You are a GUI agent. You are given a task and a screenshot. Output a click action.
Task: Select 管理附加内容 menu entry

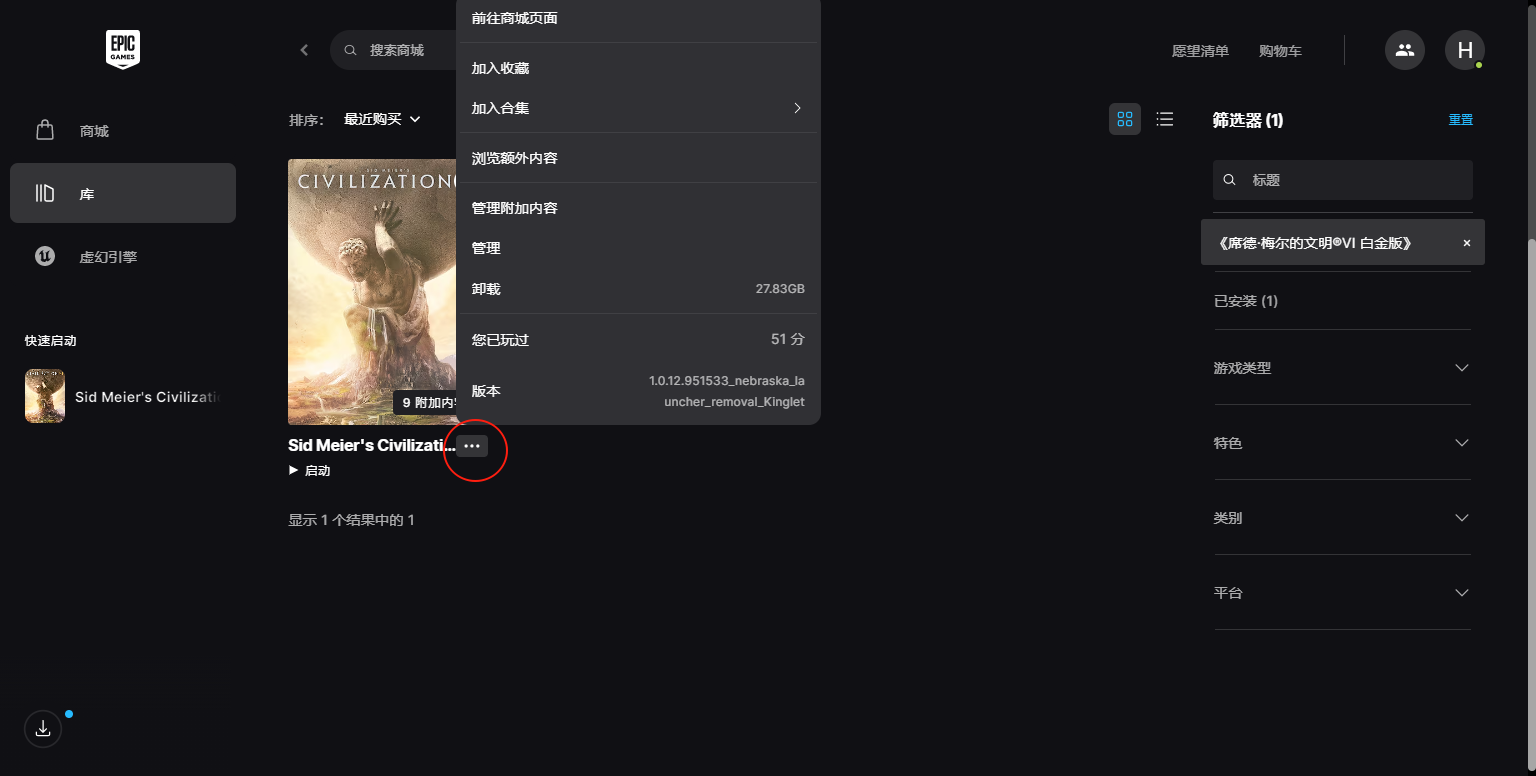[x=638, y=208]
